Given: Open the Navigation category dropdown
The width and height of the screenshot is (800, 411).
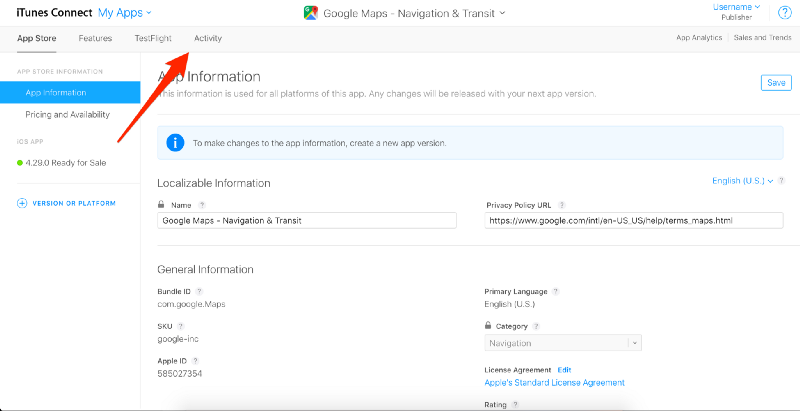Looking at the screenshot, I should [x=563, y=343].
